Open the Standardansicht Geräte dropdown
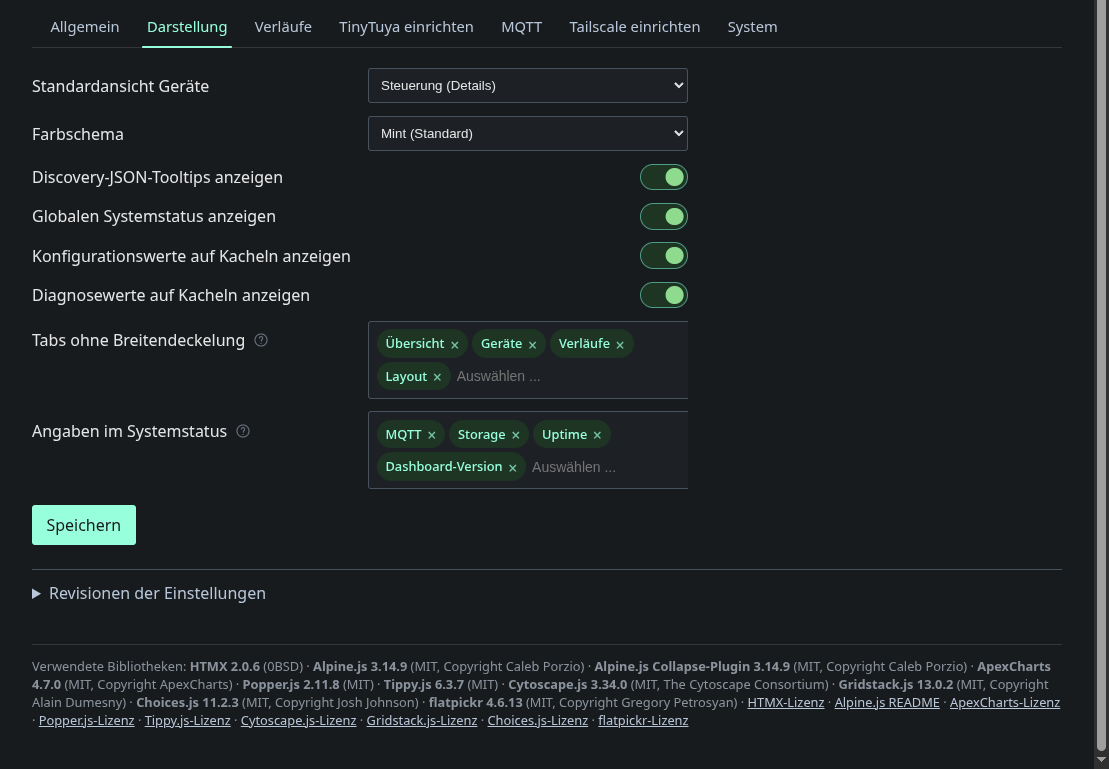The width and height of the screenshot is (1109, 769). [528, 86]
